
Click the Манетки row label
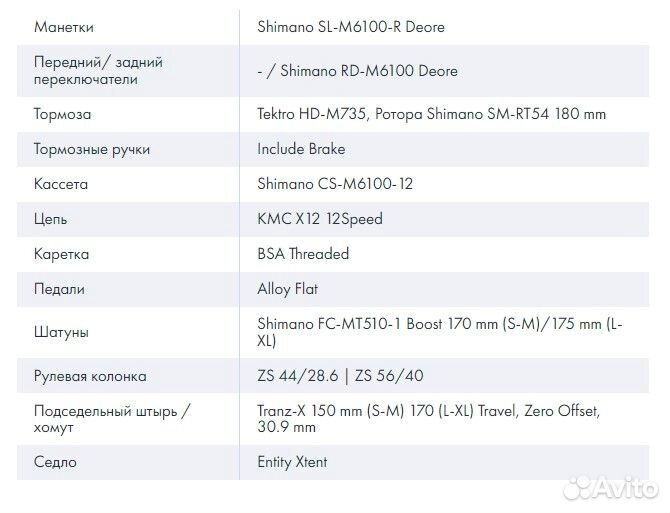(65, 27)
